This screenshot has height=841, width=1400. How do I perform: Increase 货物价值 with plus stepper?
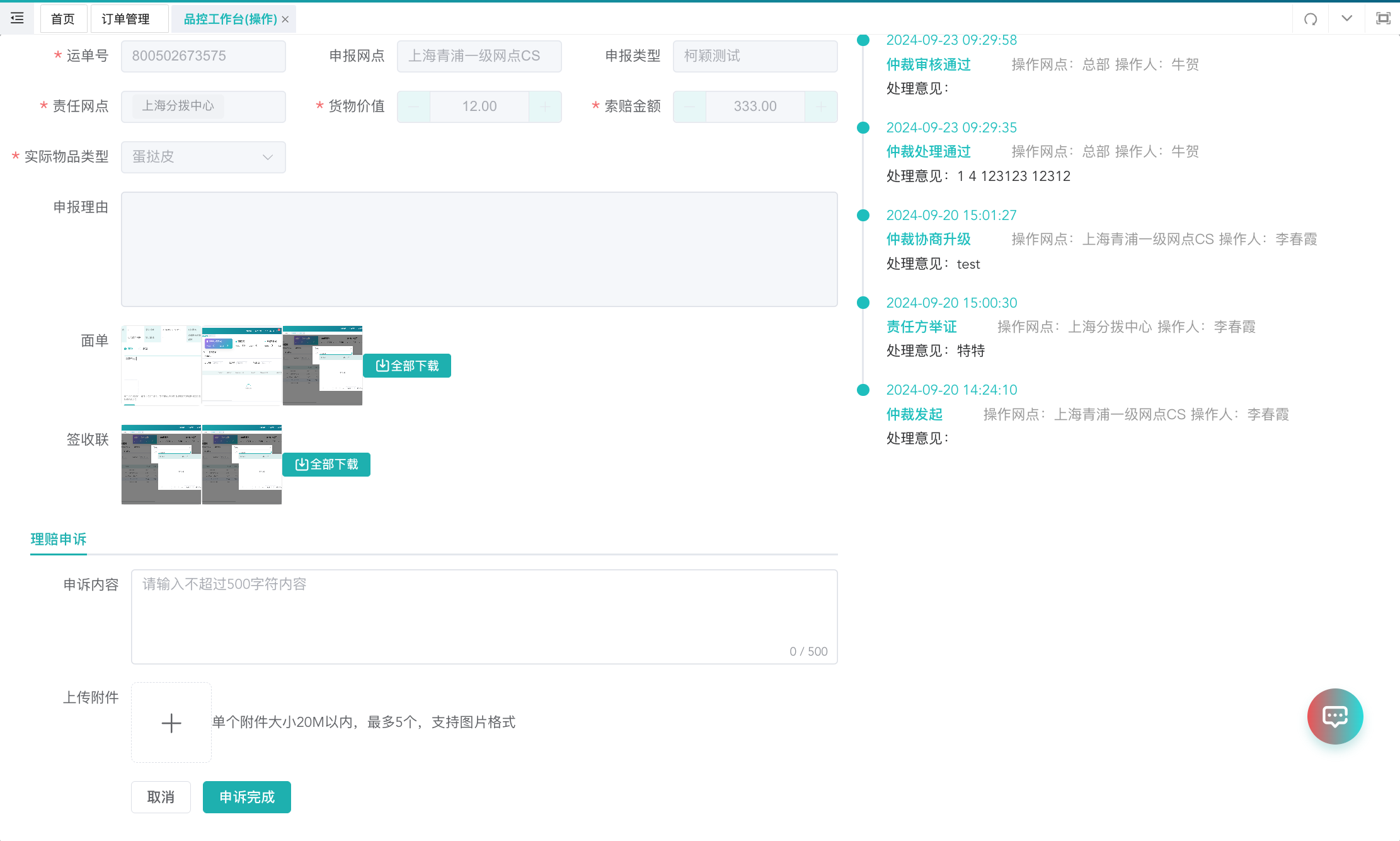(545, 107)
